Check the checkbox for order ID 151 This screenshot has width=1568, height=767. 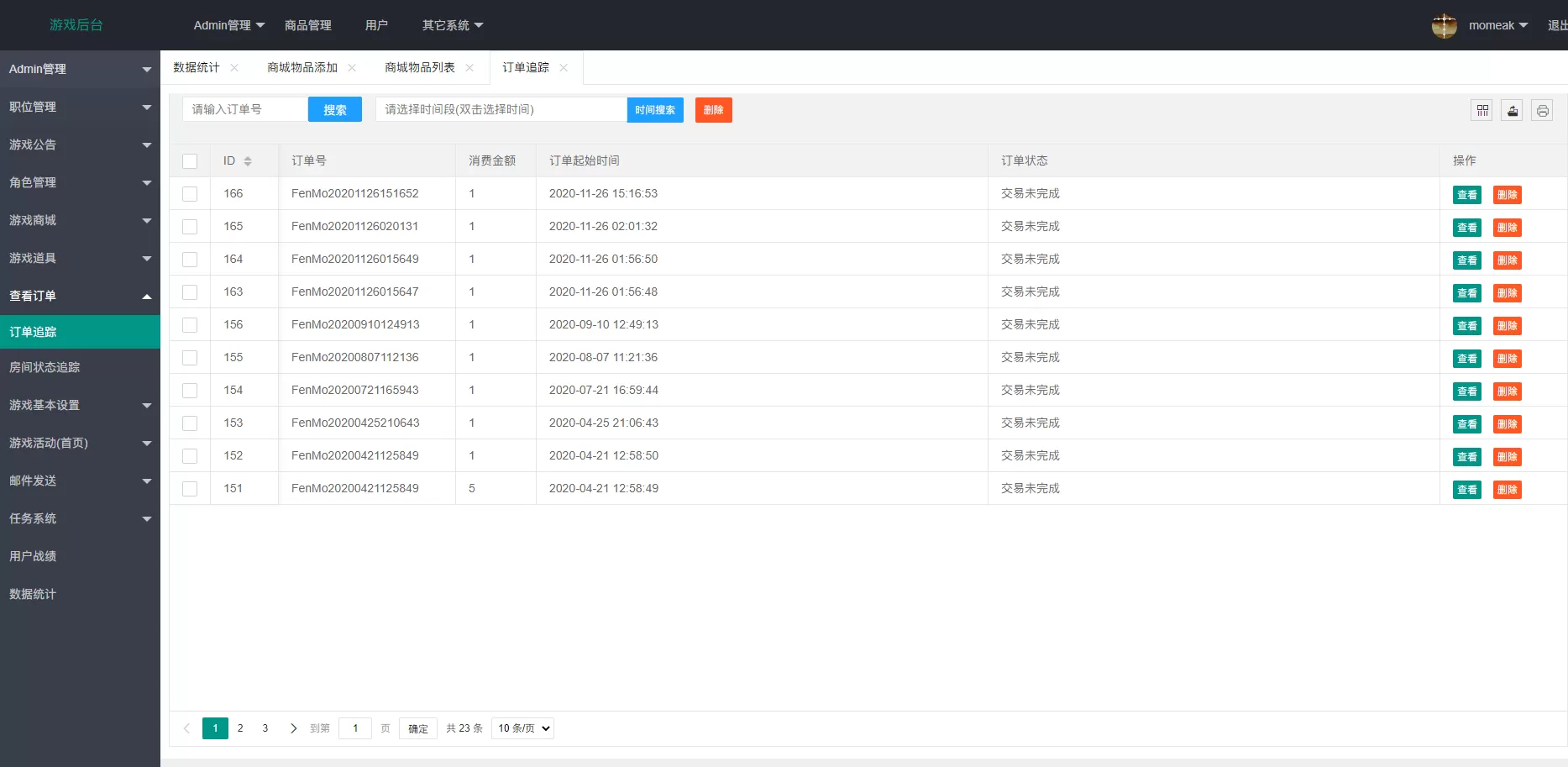point(190,488)
